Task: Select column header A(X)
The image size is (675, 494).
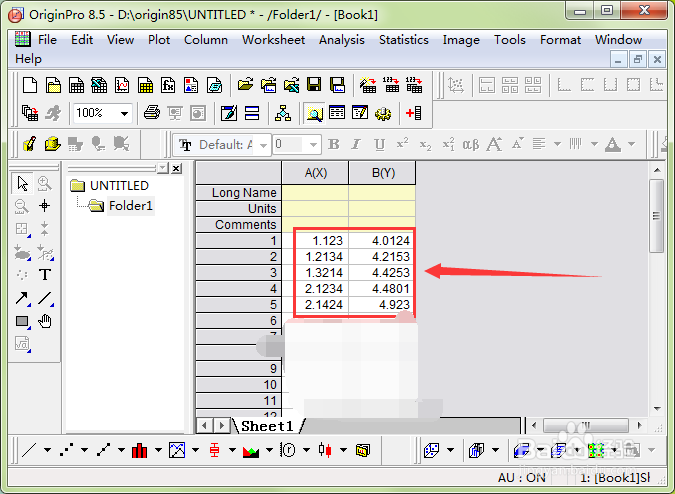Action: [x=315, y=173]
